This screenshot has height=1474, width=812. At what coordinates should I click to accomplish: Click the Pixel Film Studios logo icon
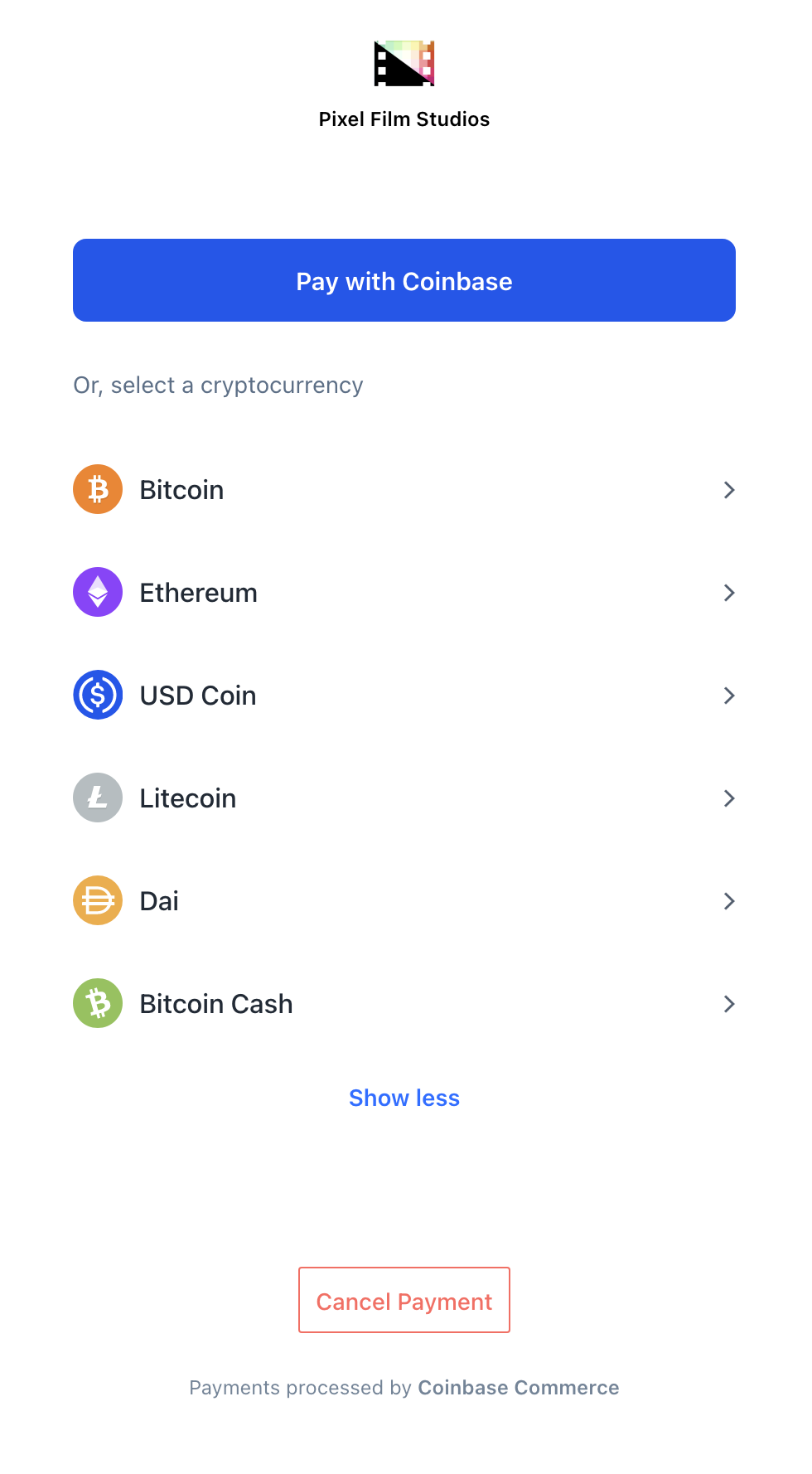[x=404, y=64]
